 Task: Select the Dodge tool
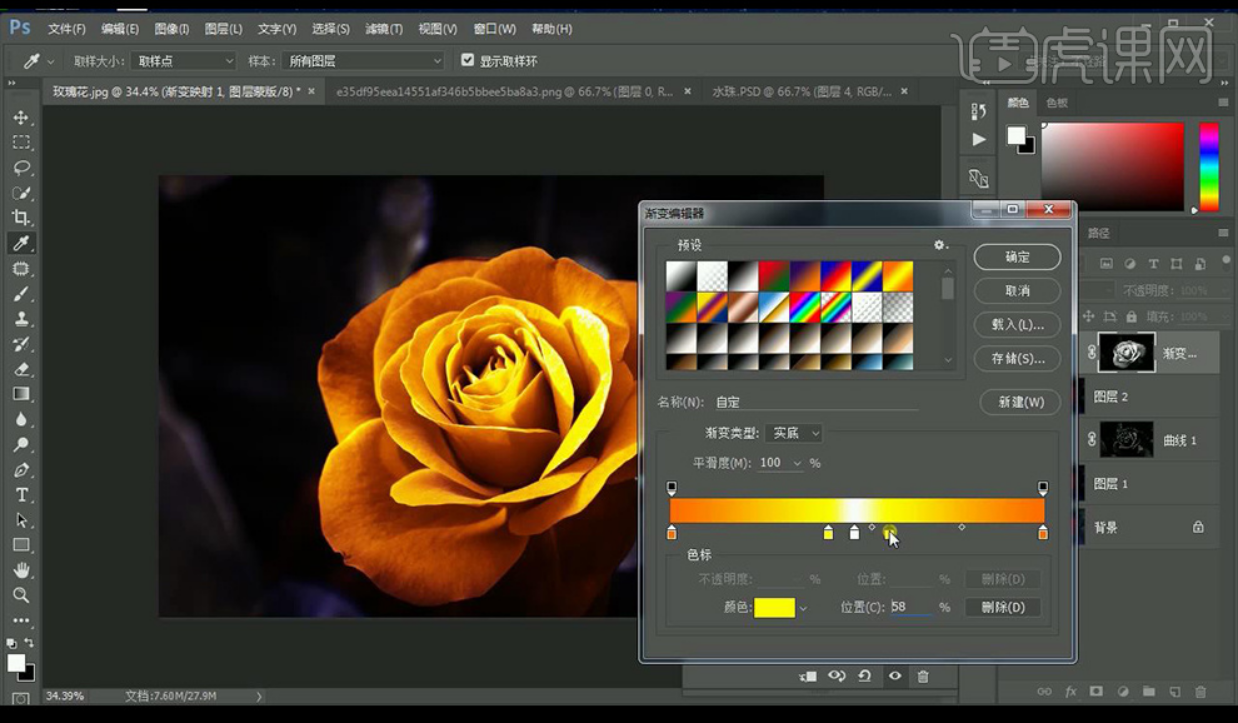pyautogui.click(x=21, y=444)
